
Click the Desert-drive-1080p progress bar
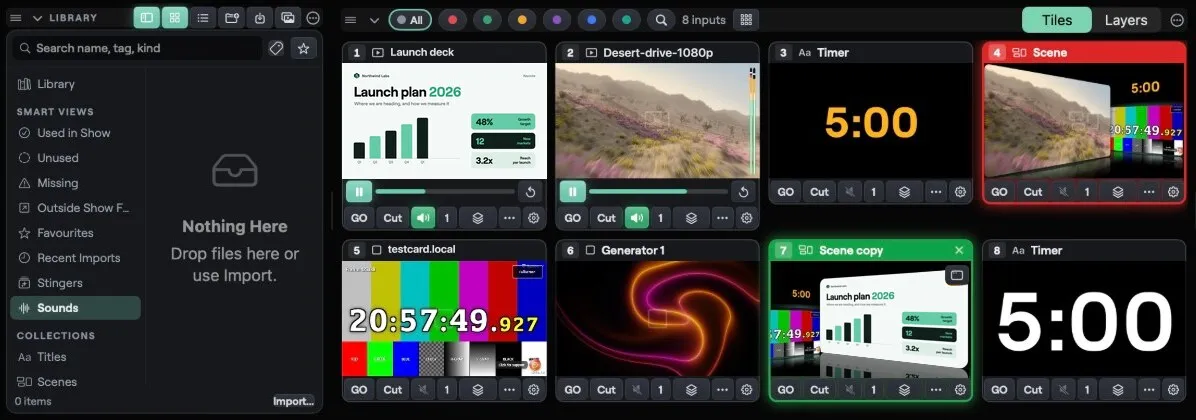pyautogui.click(x=658, y=191)
